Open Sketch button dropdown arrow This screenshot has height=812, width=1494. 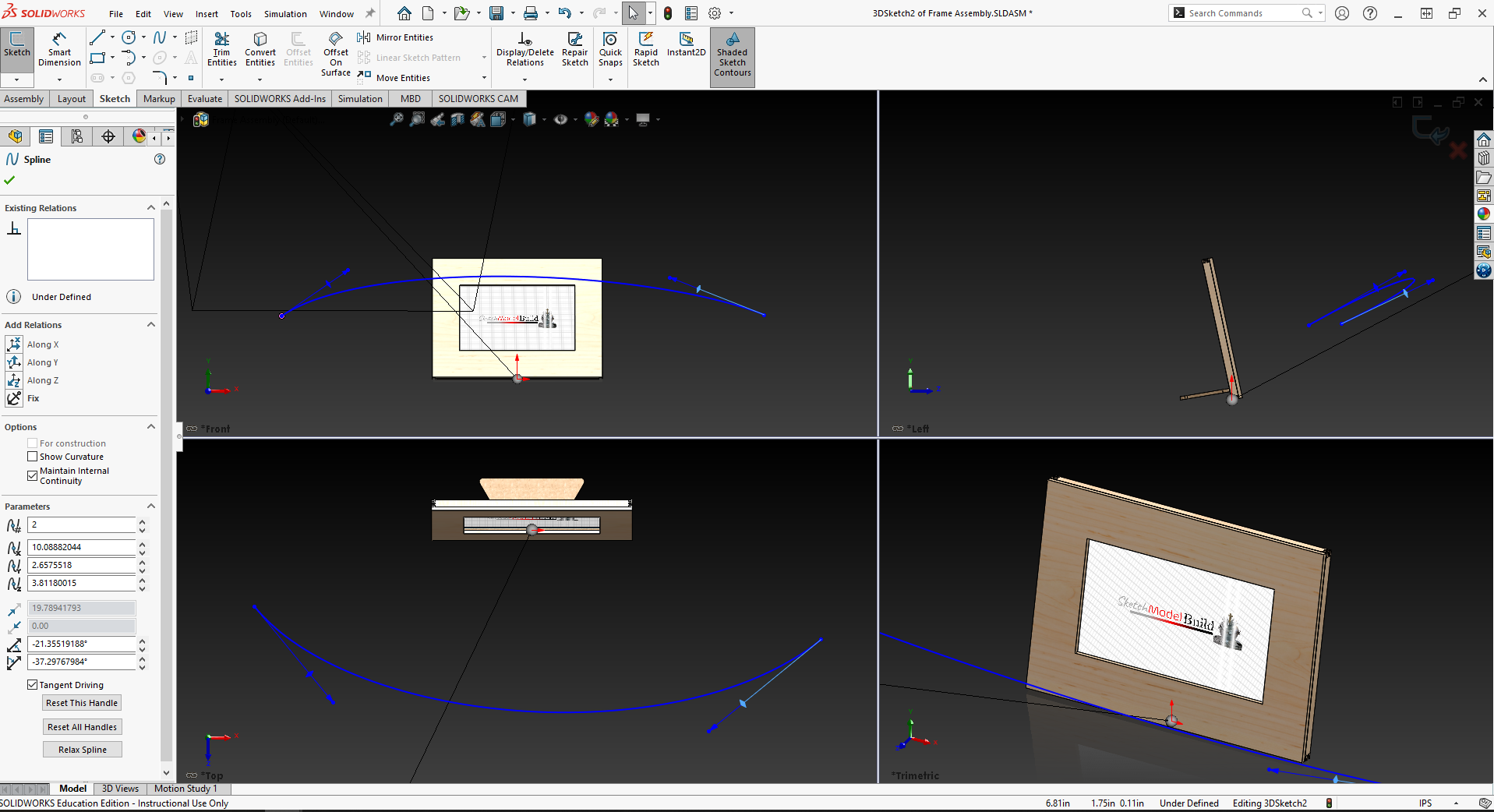point(16,79)
